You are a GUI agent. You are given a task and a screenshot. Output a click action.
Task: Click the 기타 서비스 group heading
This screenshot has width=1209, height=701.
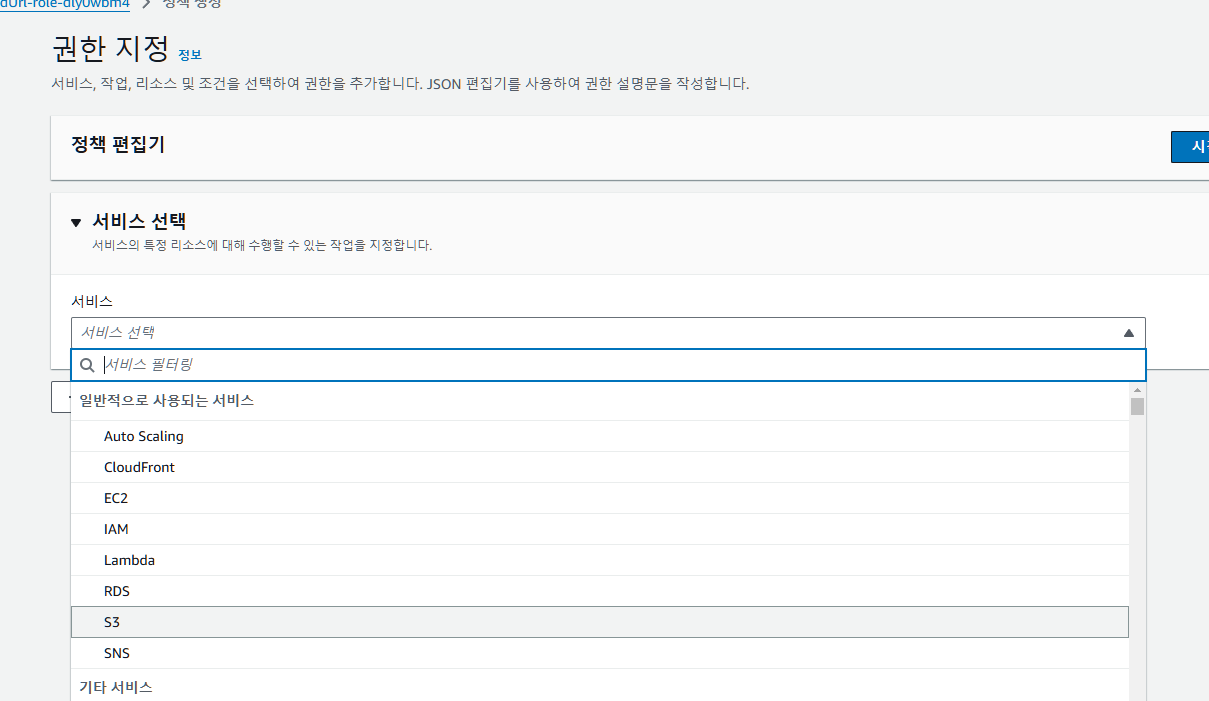[116, 687]
